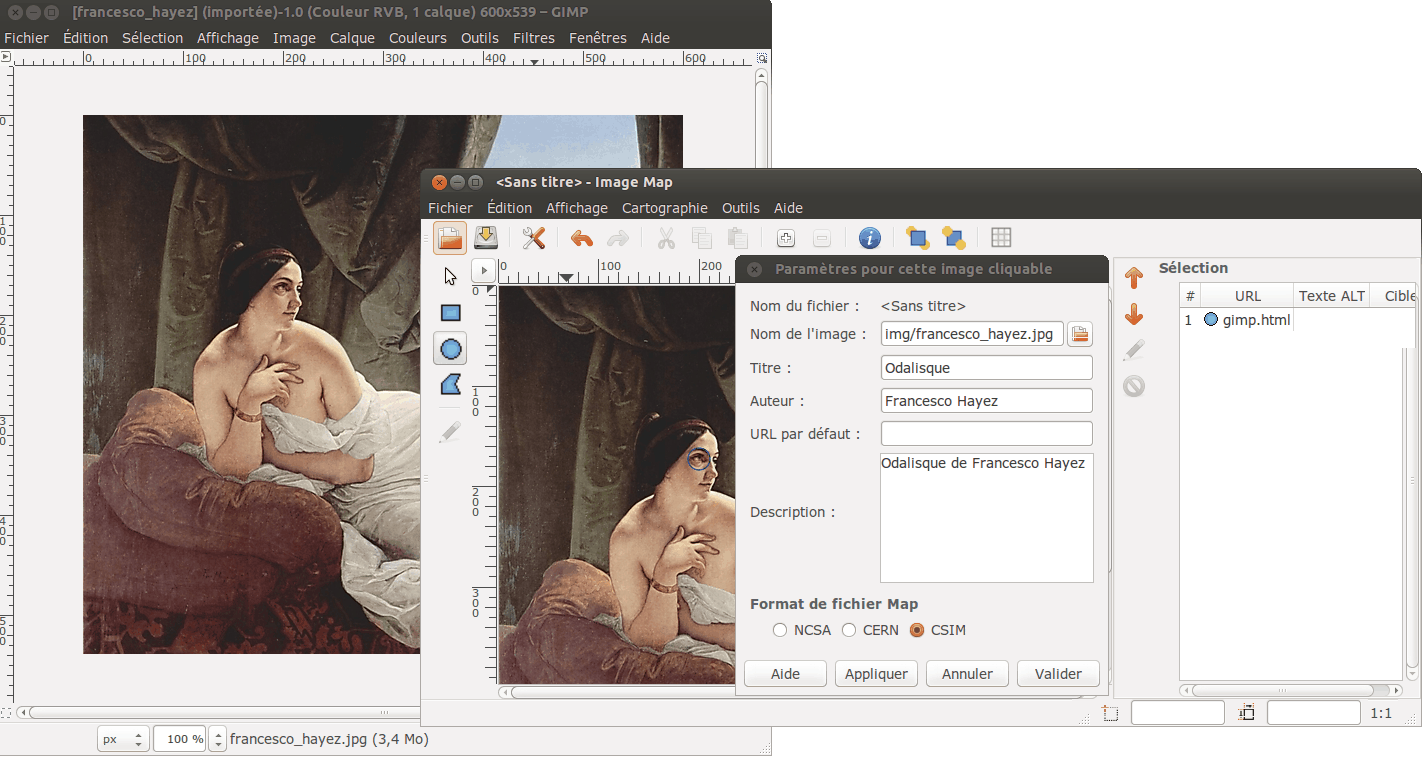Image resolution: width=1426 pixels, height=773 pixels.
Task: Click the 100 % zoom field in GIMP
Action: (182, 740)
